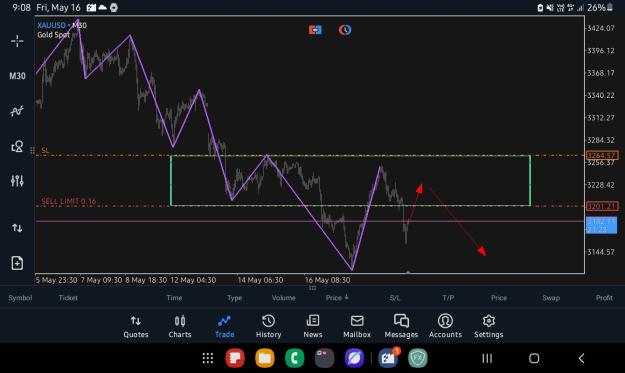This screenshot has width=625, height=373.
Task: Click the panel divider handle below chart
Action: [x=312, y=287]
